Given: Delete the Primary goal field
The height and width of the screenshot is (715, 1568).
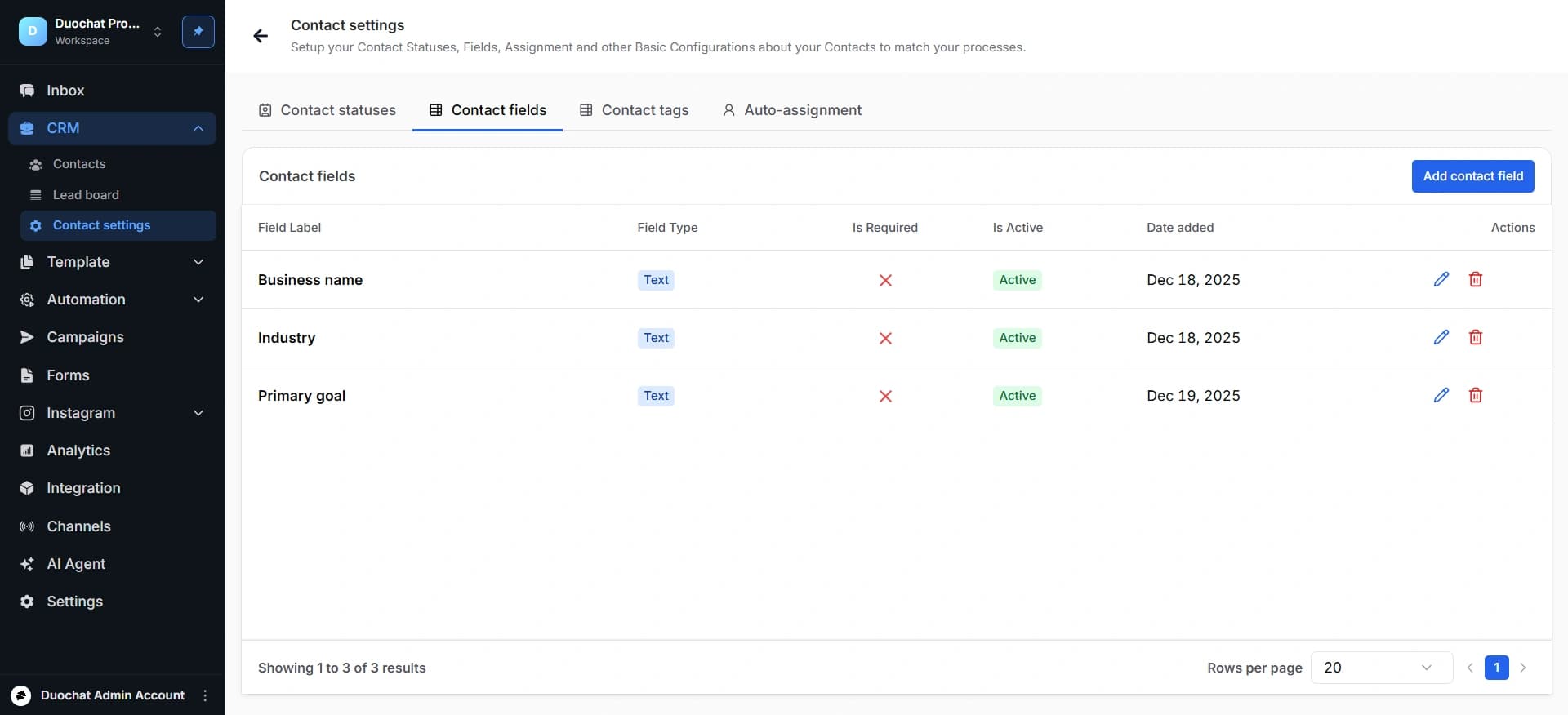Looking at the screenshot, I should click(x=1476, y=395).
